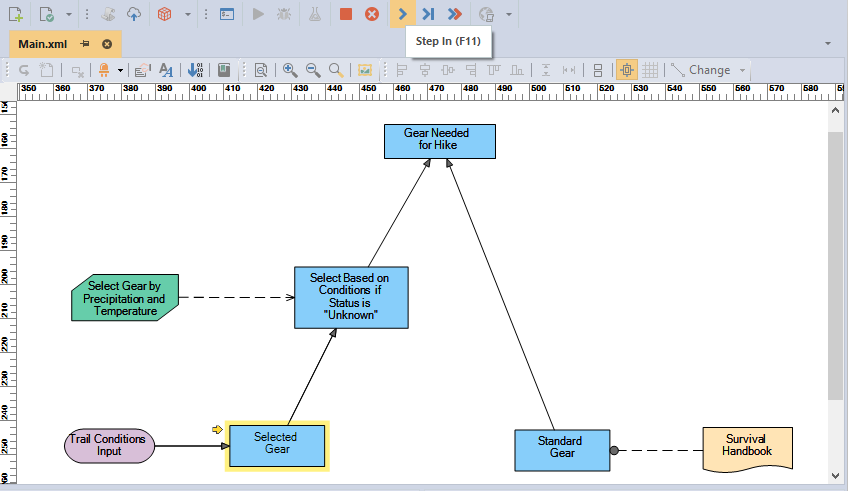This screenshot has height=491, width=848.
Task: Click the red cube package icon
Action: pyautogui.click(x=164, y=14)
